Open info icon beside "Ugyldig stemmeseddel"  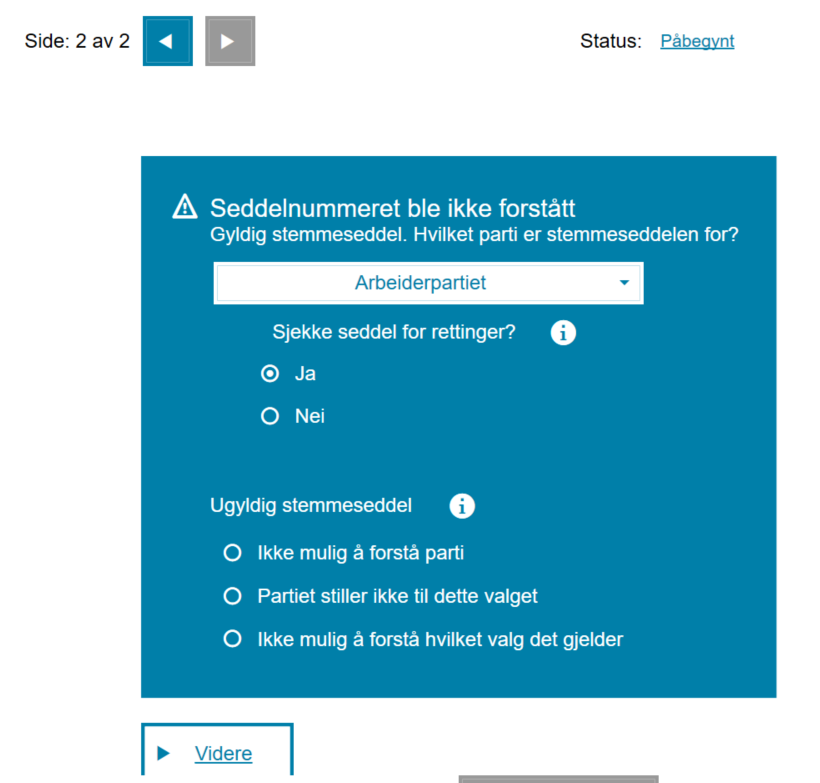tap(462, 506)
